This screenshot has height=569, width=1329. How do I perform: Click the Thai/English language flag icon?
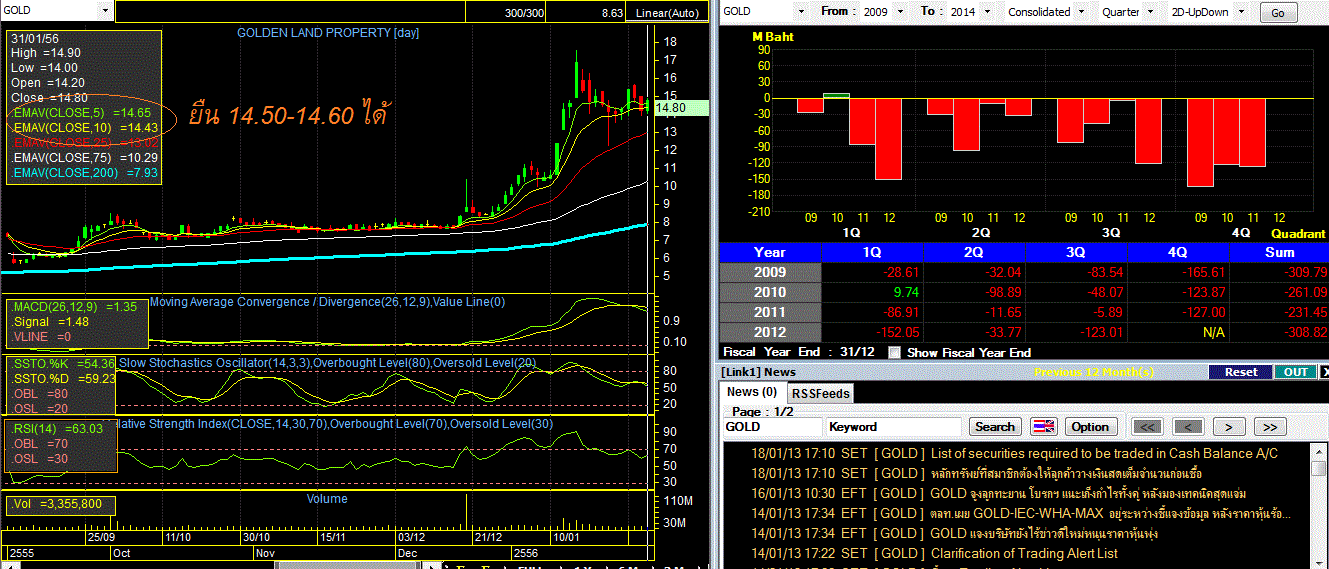point(1043,427)
